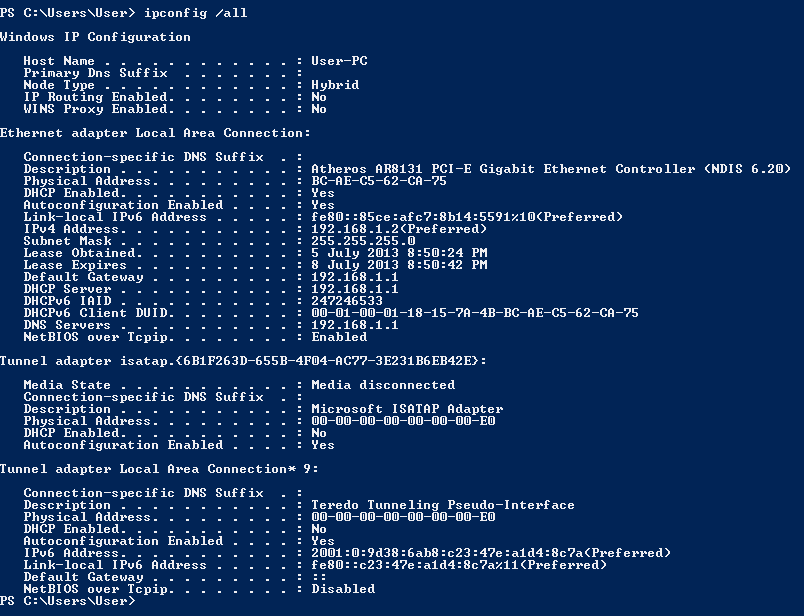Click the Windows IP Configuration heading
This screenshot has width=804, height=616.
(x=95, y=37)
